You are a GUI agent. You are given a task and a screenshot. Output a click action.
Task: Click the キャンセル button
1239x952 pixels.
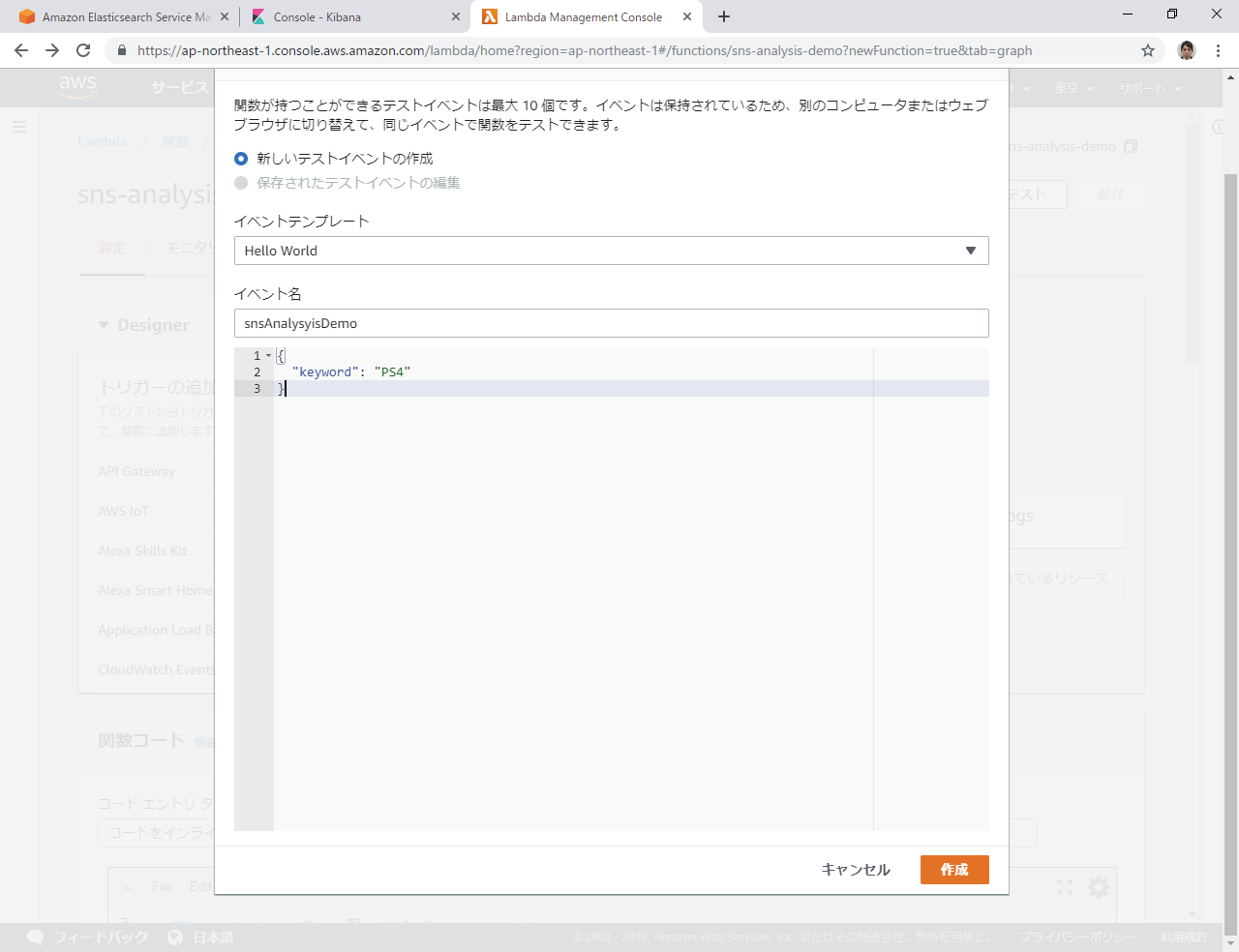[855, 870]
